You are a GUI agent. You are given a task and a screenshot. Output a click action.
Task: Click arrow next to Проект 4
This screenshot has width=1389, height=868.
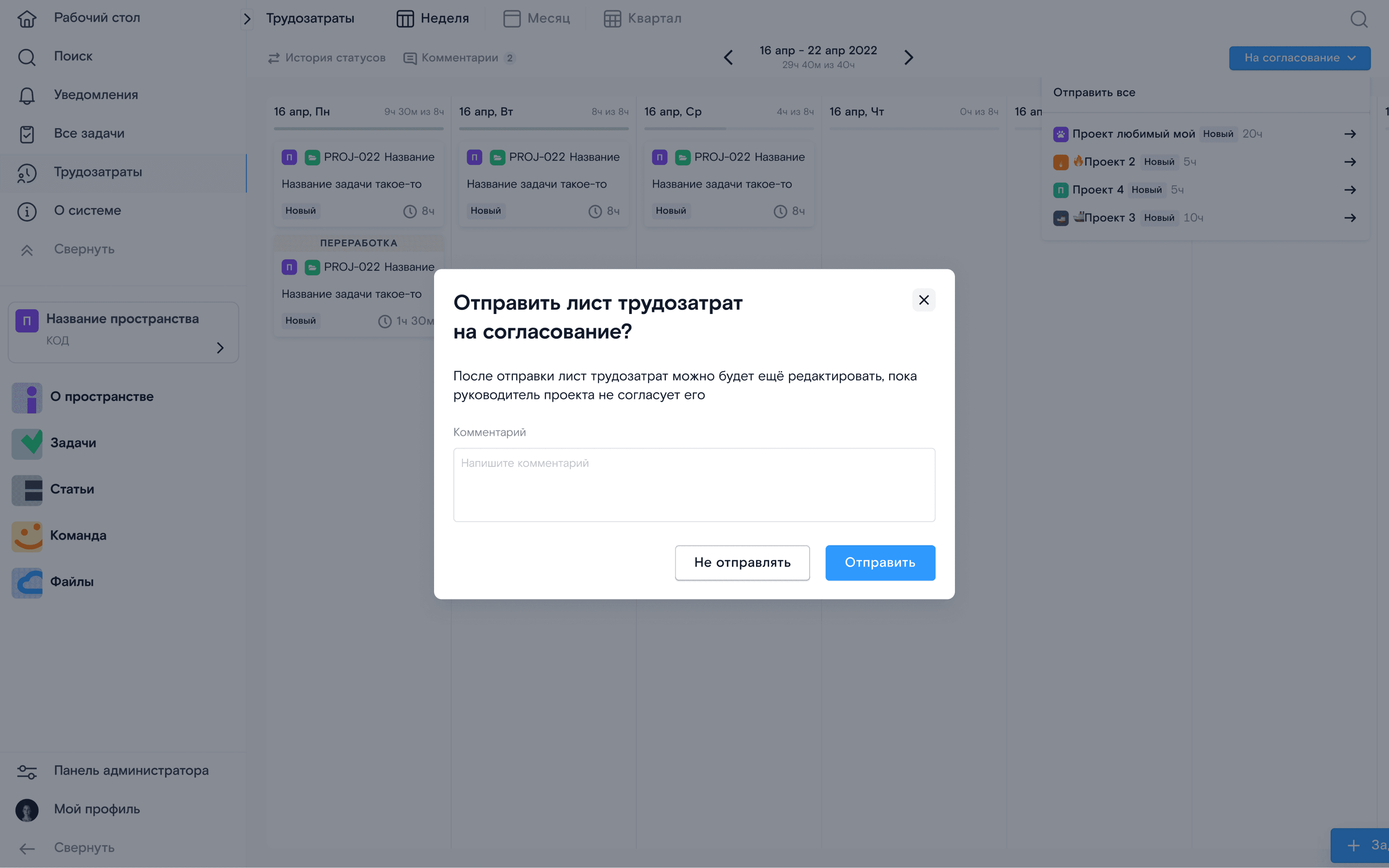coord(1350,190)
